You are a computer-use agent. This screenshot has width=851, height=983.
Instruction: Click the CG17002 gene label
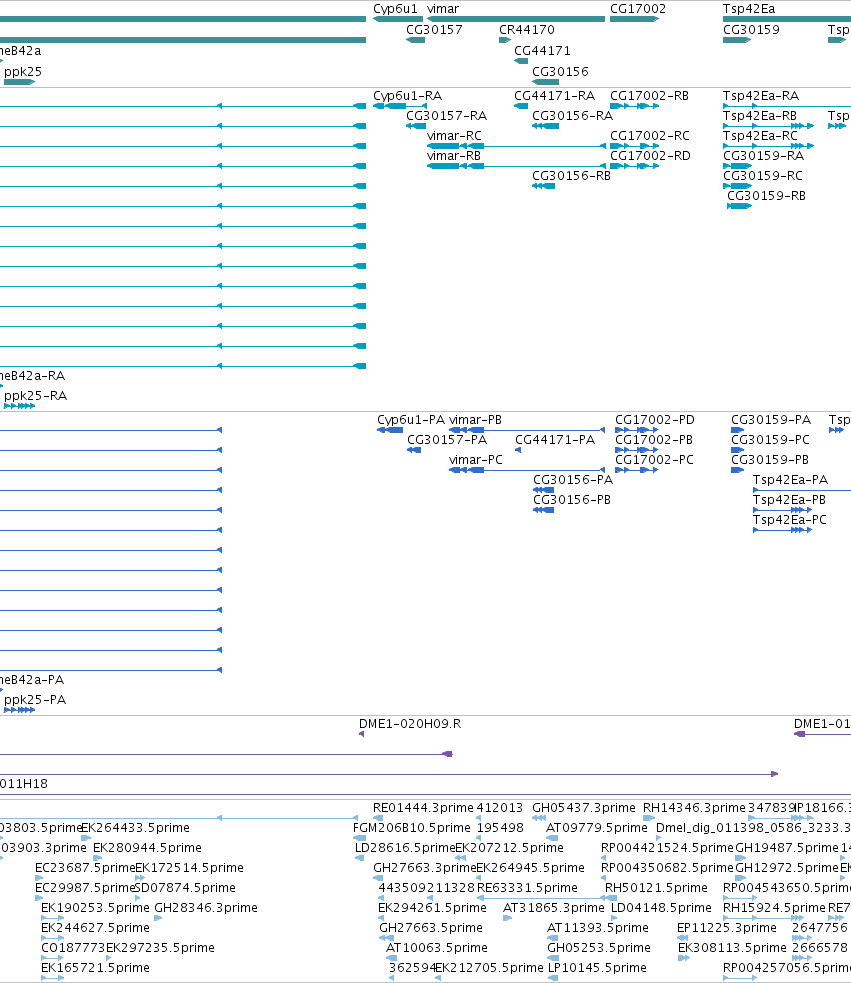638,9
